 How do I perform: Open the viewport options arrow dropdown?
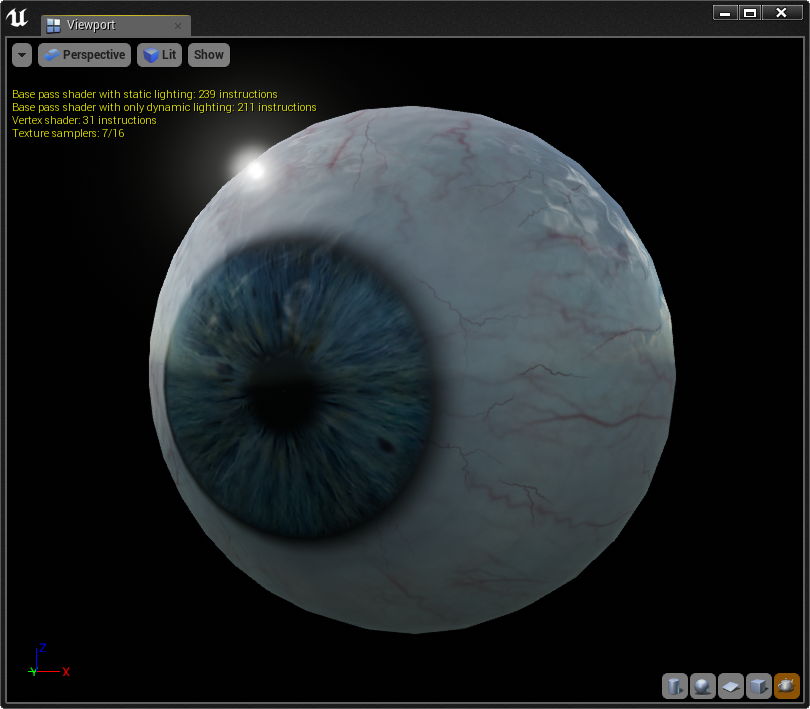pos(22,55)
